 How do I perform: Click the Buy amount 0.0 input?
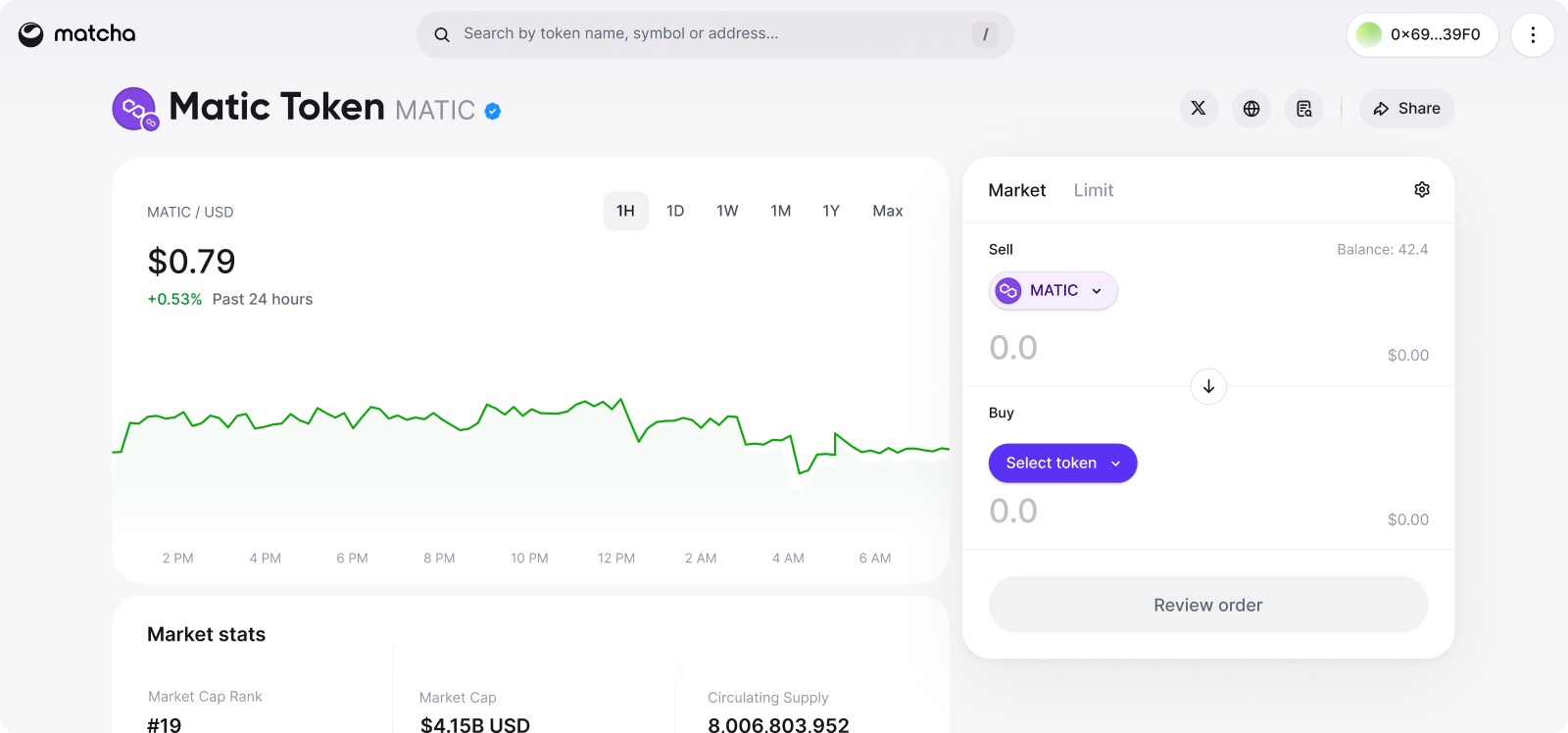pos(1013,512)
